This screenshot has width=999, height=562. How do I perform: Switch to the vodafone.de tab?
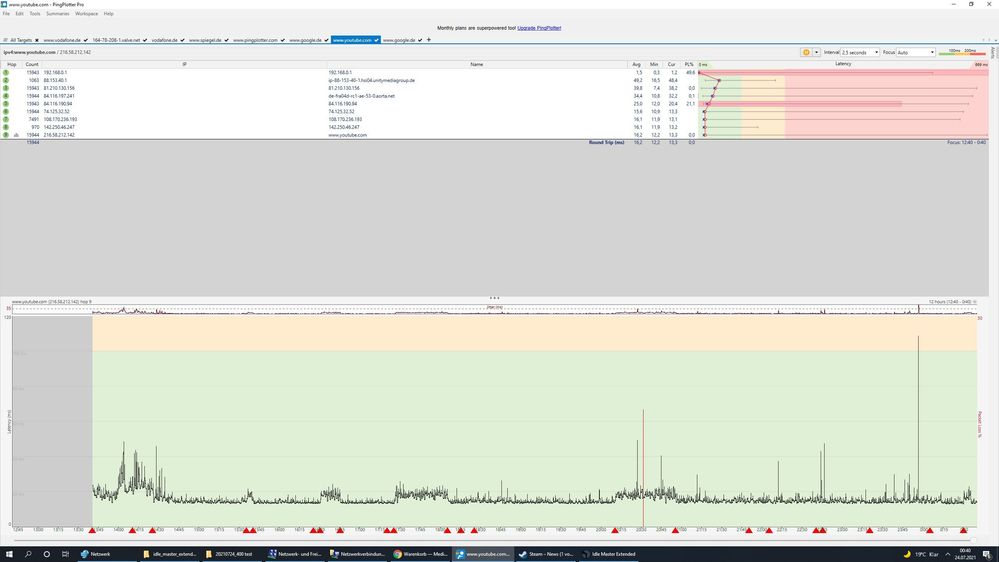[164, 40]
